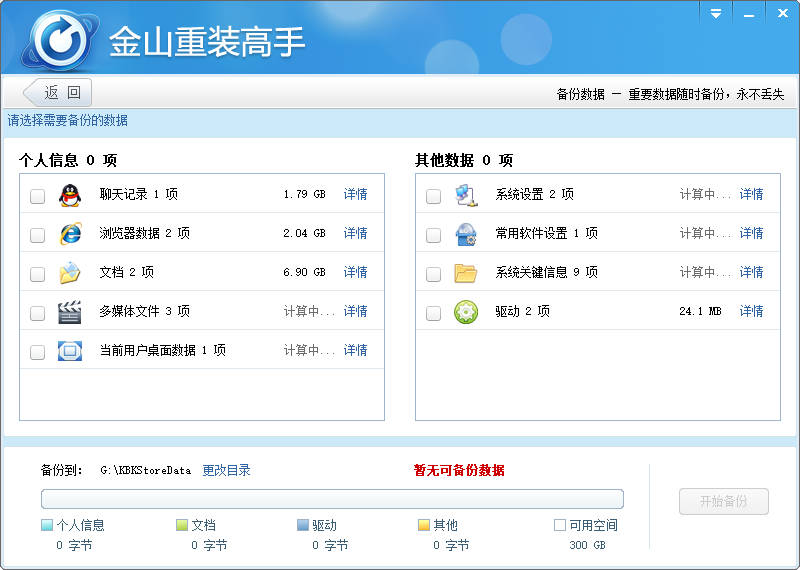Close the 金山重装高手 window

(x=782, y=14)
